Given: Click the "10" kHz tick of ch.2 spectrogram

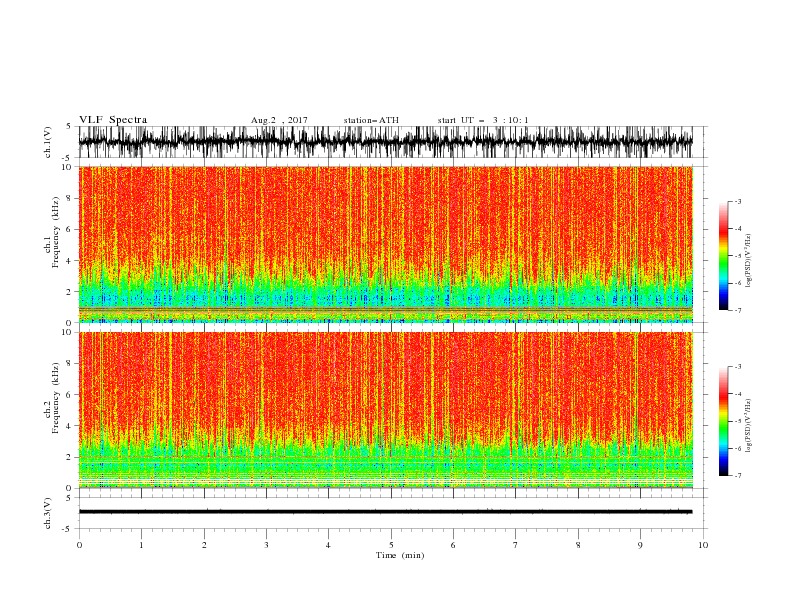Looking at the screenshot, I should point(67,332).
